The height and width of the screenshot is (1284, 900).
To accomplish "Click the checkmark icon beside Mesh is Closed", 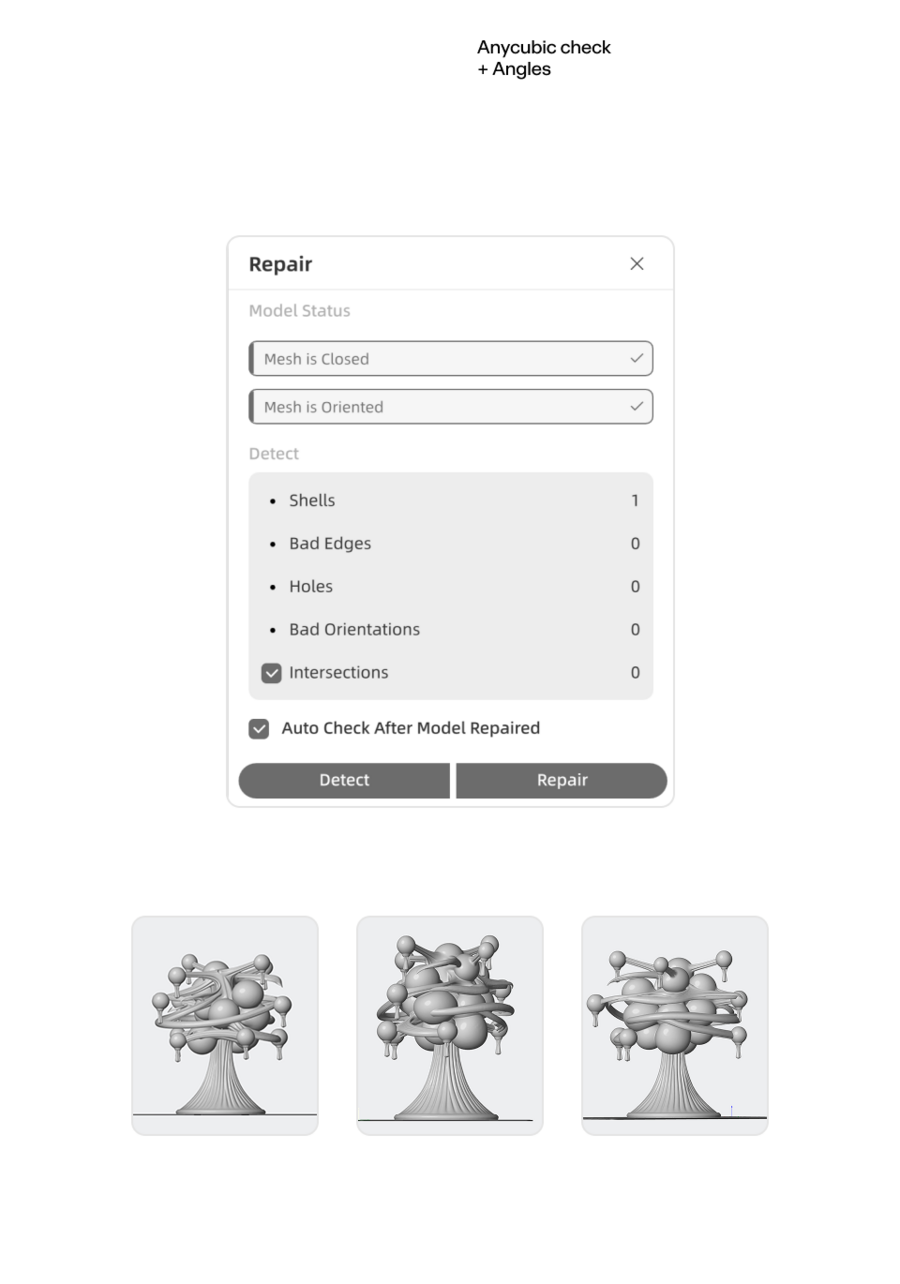I will coord(636,358).
